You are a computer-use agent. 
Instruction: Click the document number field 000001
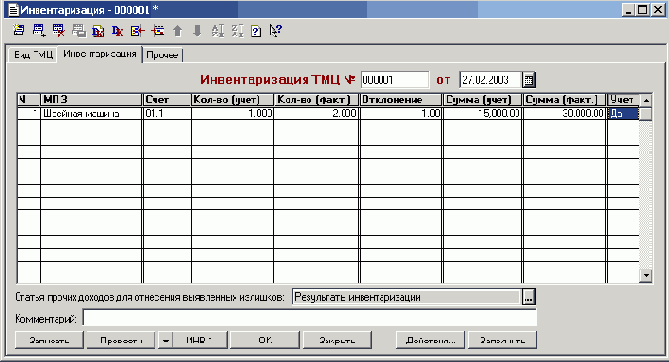(x=395, y=80)
